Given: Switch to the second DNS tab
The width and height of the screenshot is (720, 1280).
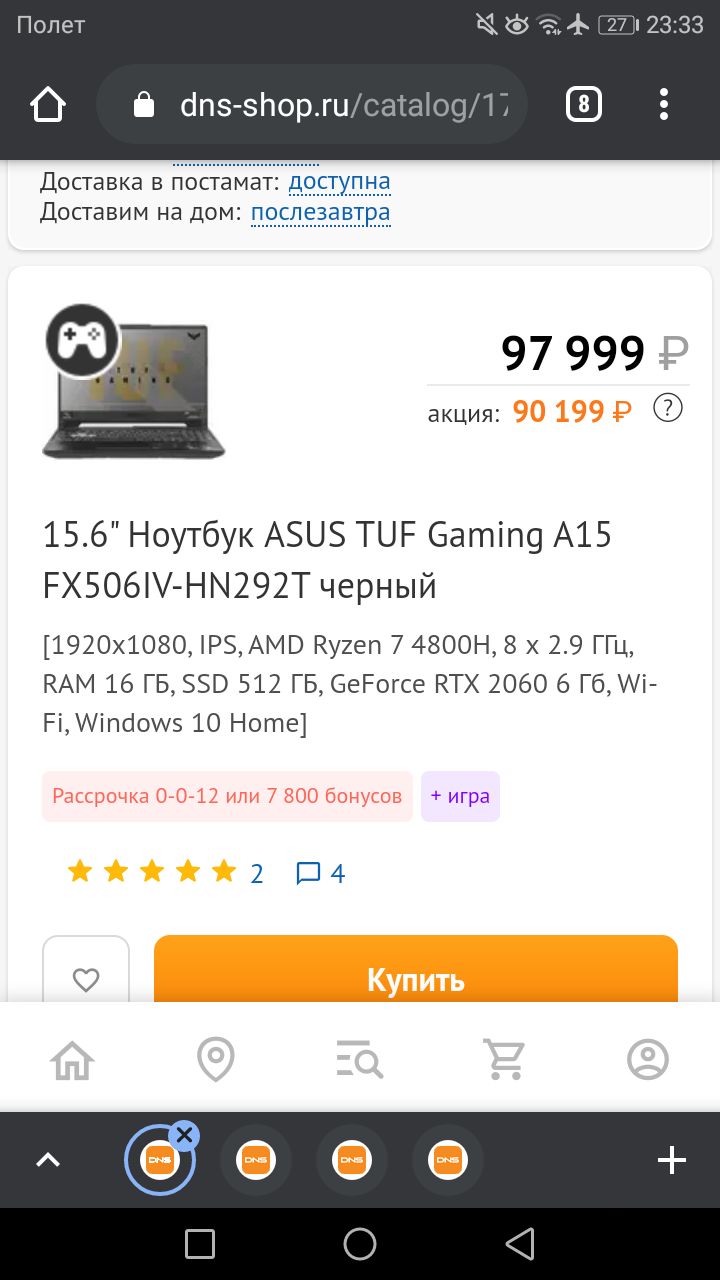Looking at the screenshot, I should coord(256,1160).
